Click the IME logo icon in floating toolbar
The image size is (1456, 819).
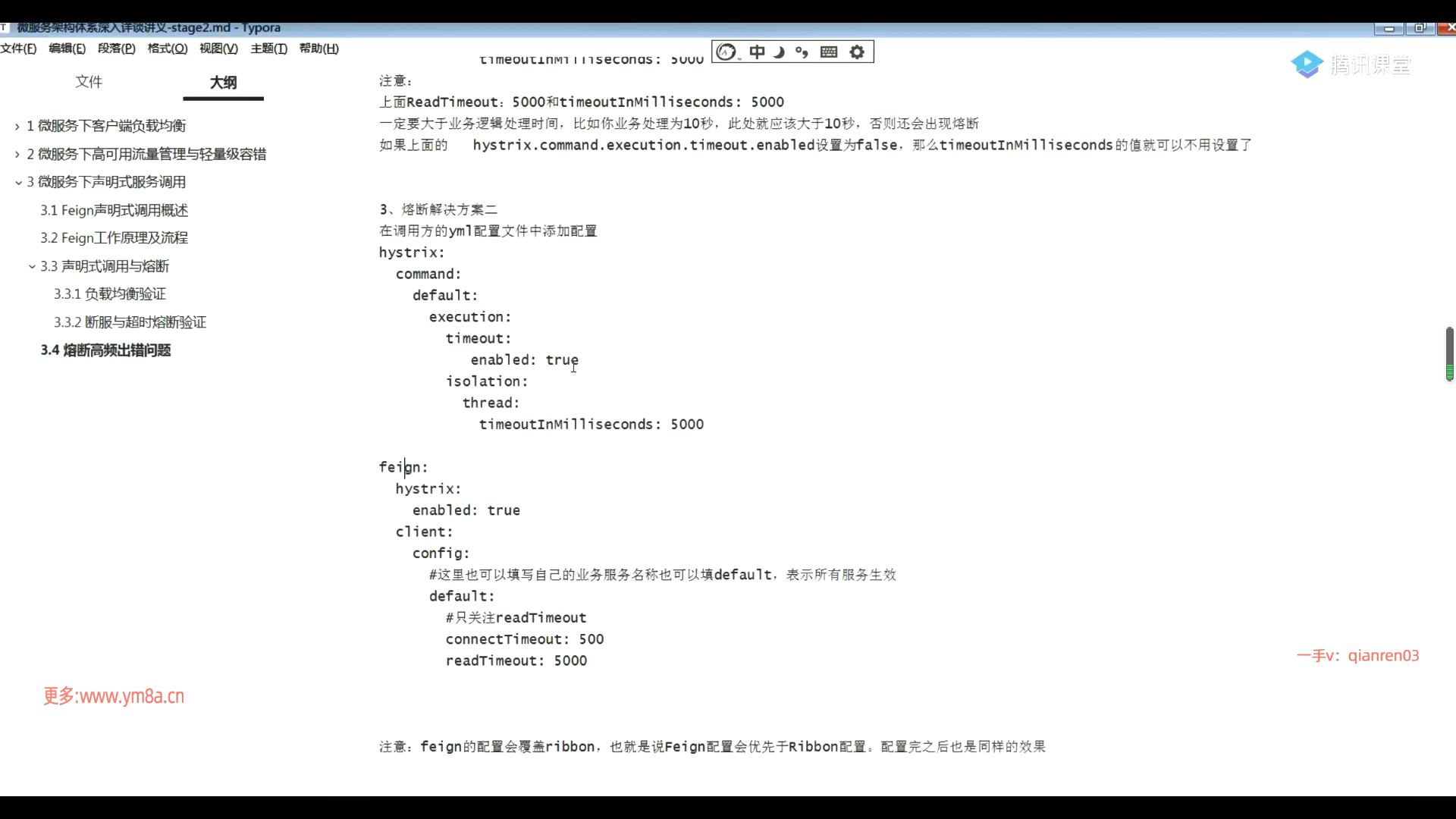click(x=726, y=52)
